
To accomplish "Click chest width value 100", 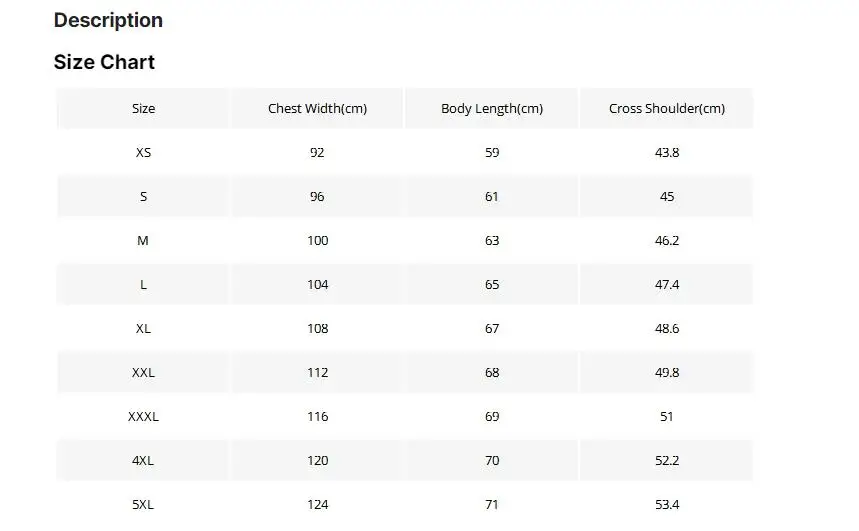I will click(x=317, y=241).
